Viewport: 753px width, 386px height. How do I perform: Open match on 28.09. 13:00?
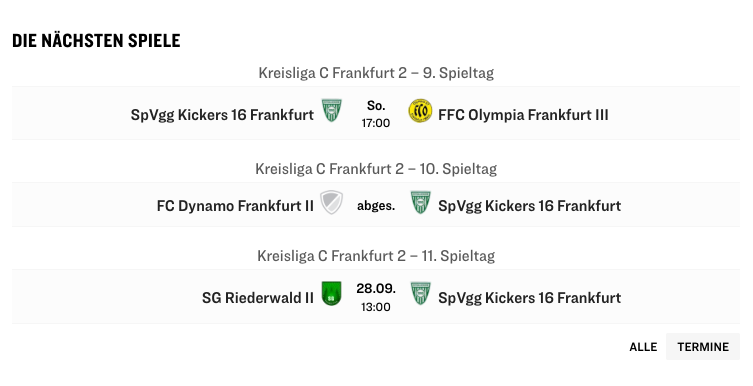(x=376, y=297)
